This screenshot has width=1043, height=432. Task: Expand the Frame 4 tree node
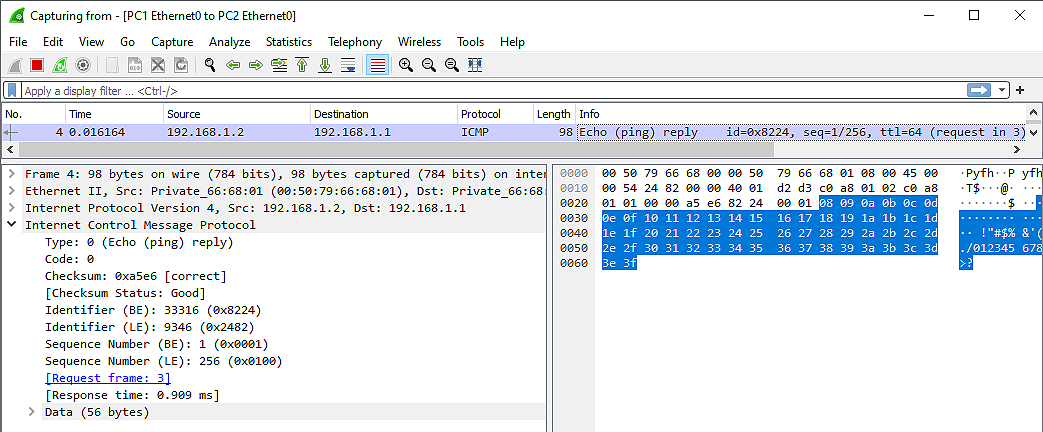tap(11, 174)
